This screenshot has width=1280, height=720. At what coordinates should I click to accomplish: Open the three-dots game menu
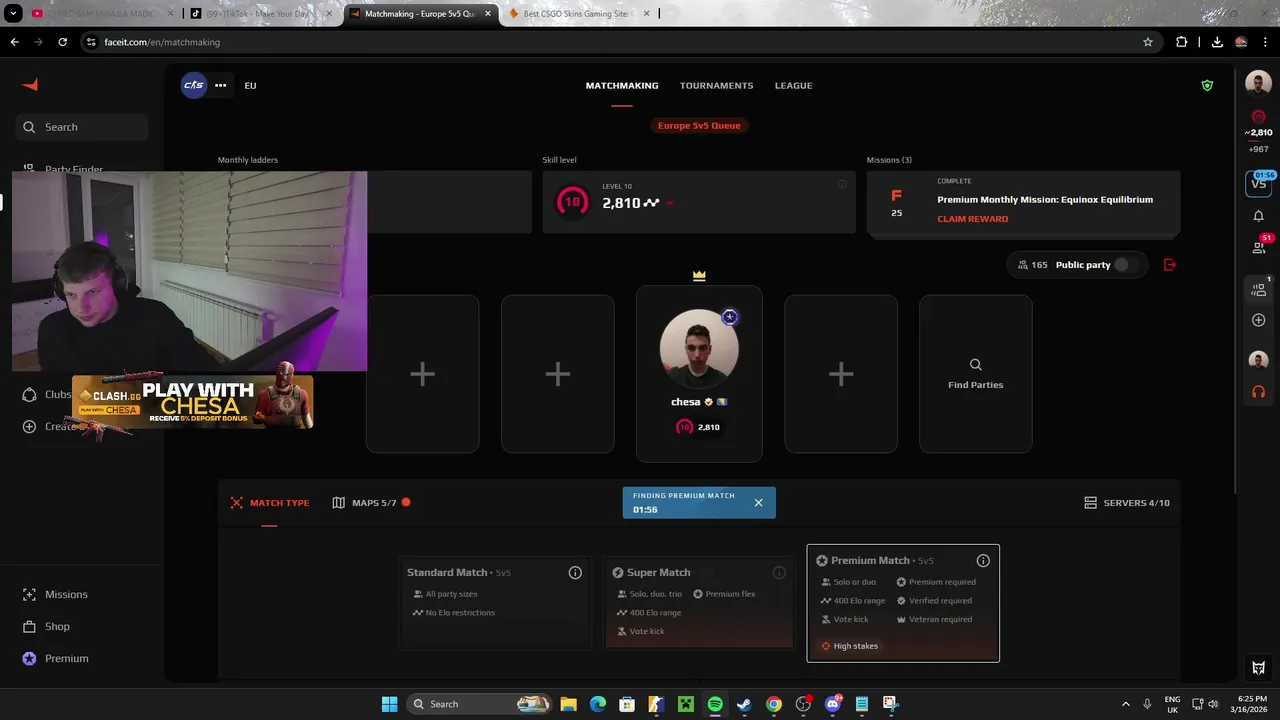pos(221,85)
